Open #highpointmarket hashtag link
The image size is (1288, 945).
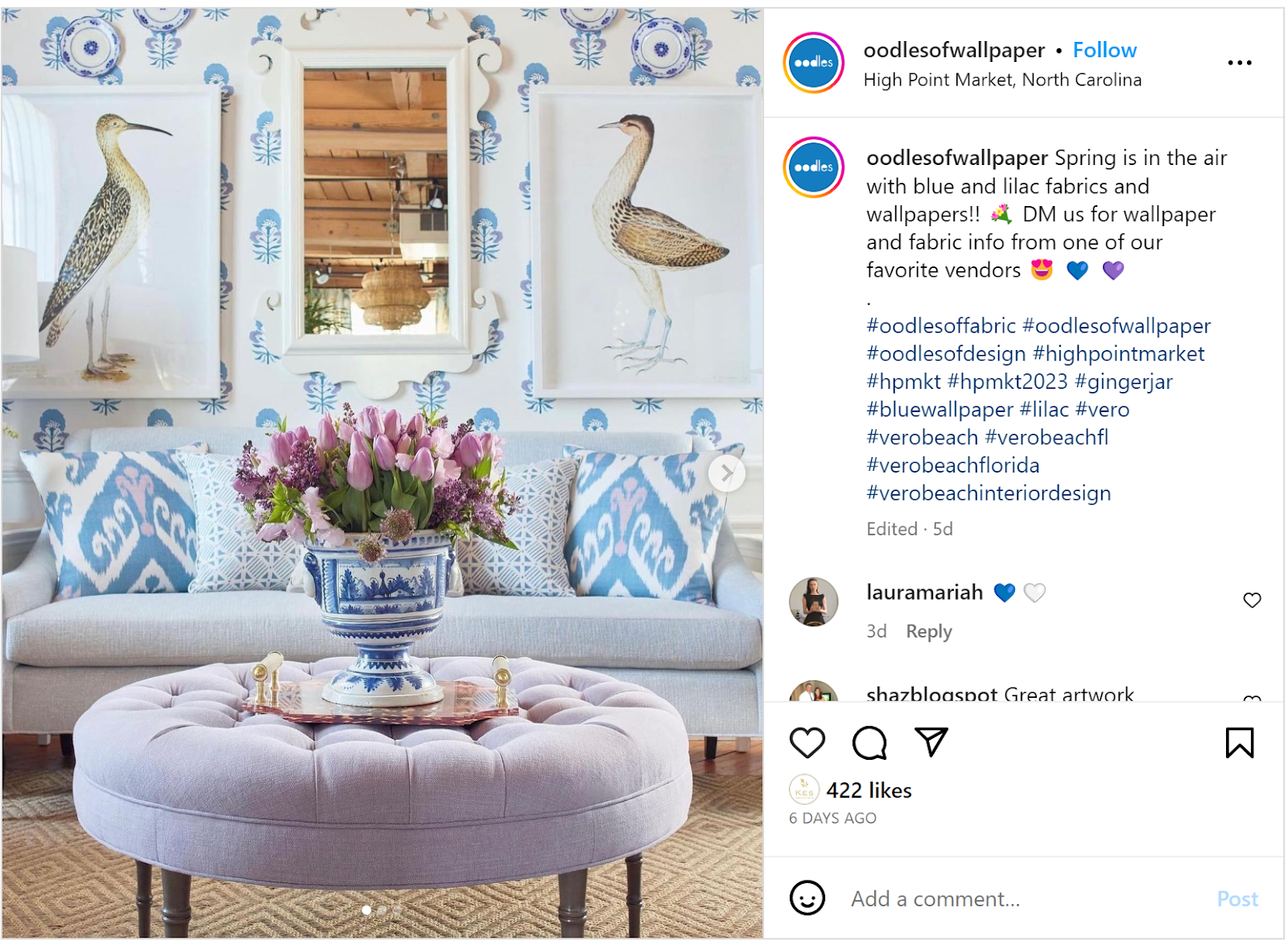[1118, 353]
